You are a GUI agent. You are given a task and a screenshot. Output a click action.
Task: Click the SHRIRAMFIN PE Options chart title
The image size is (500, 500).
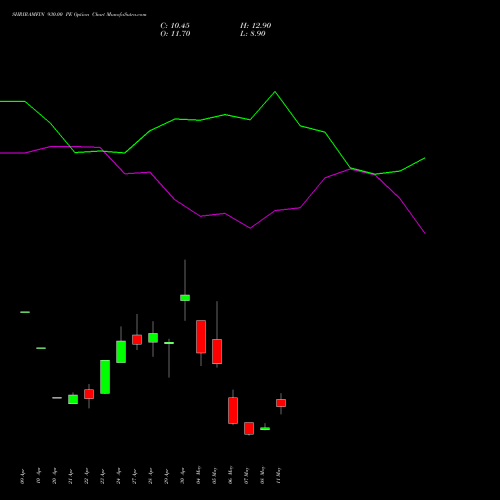point(79,15)
